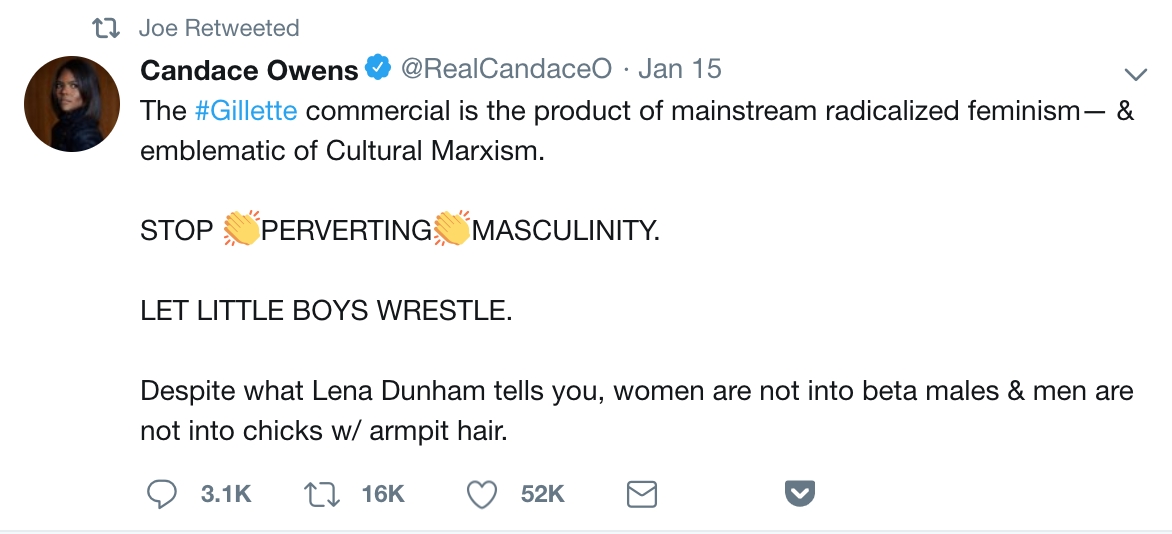This screenshot has height=534, width=1172.
Task: Click the 3.1K replies count
Action: [x=226, y=493]
